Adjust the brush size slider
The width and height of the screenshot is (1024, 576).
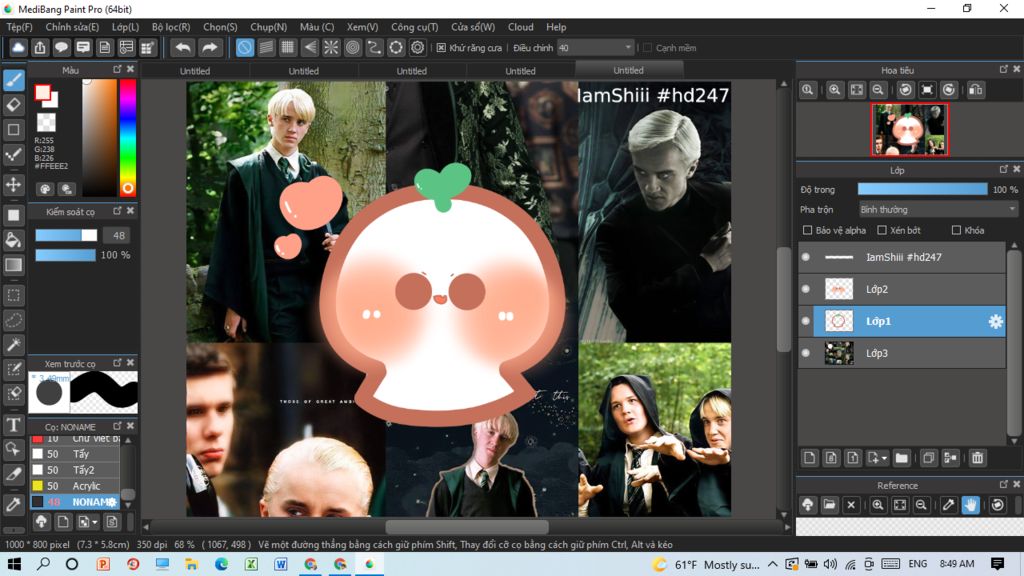tap(66, 235)
